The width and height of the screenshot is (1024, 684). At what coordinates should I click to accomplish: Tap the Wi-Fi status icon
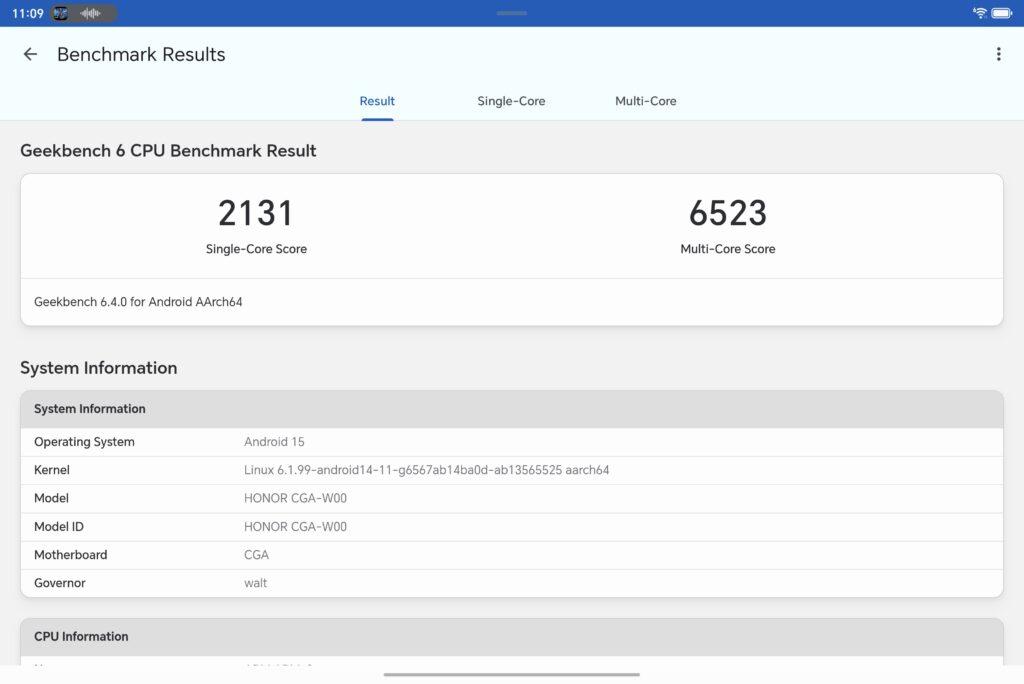coord(979,13)
